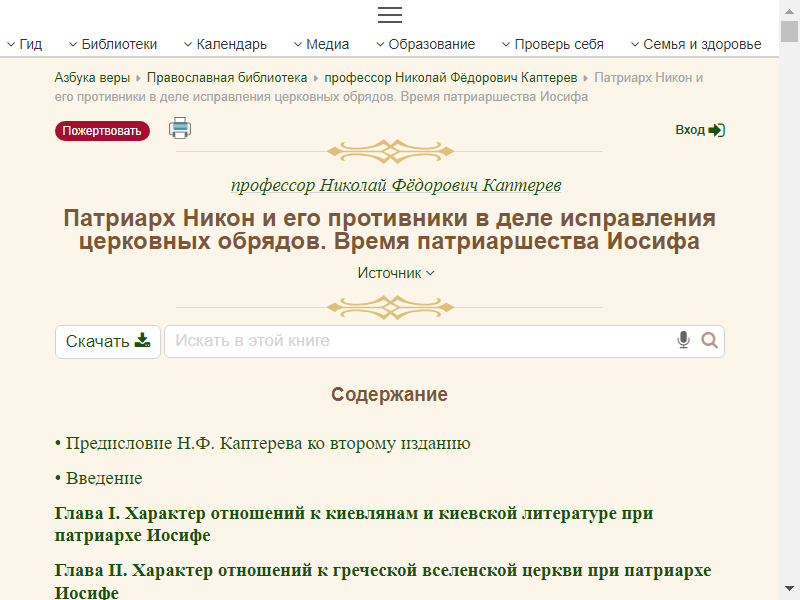Screen dimensions: 800x600
Task: Open Глава I about киевлянам chapter
Action: pyautogui.click(x=354, y=524)
